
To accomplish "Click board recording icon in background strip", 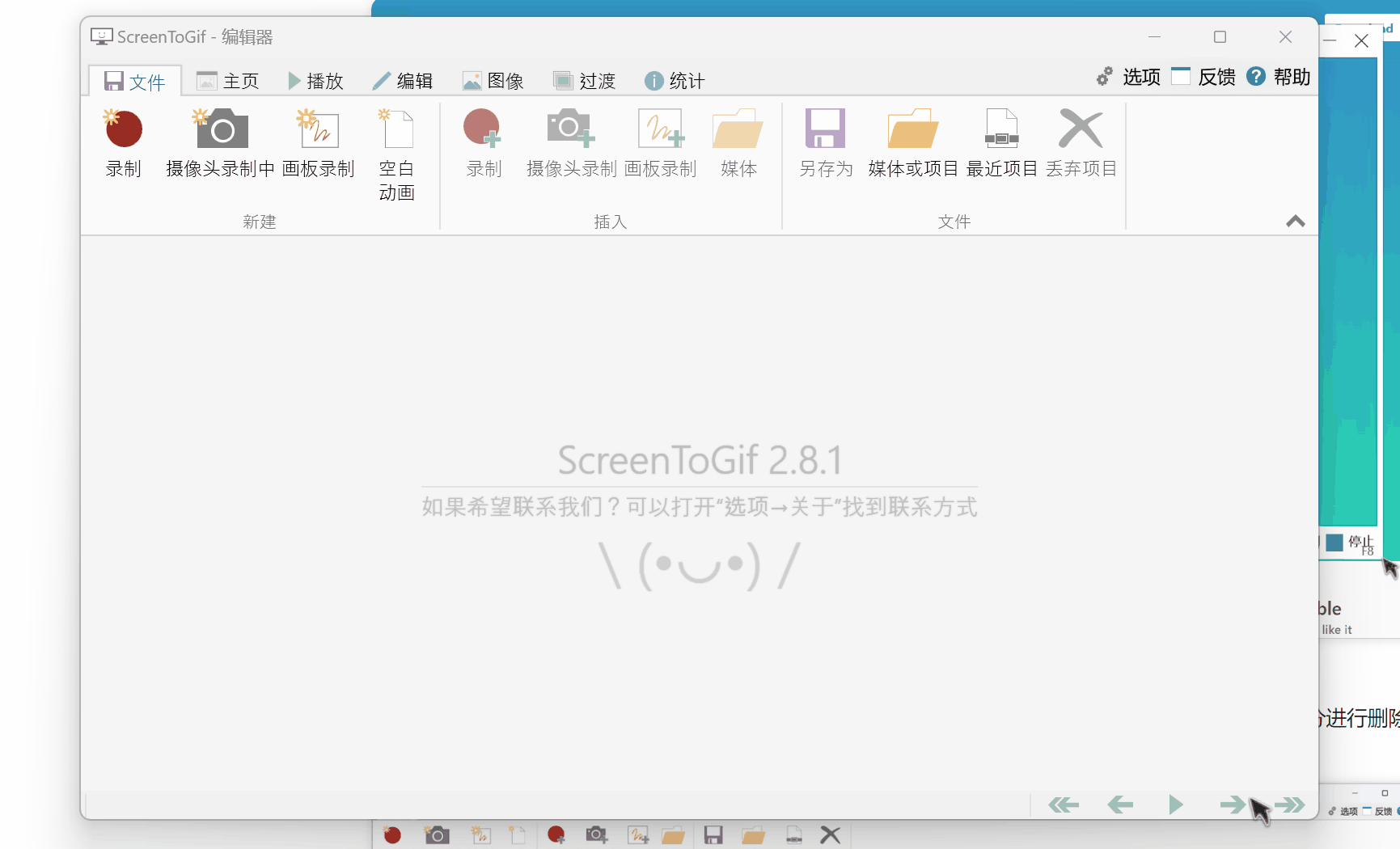I will point(480,834).
